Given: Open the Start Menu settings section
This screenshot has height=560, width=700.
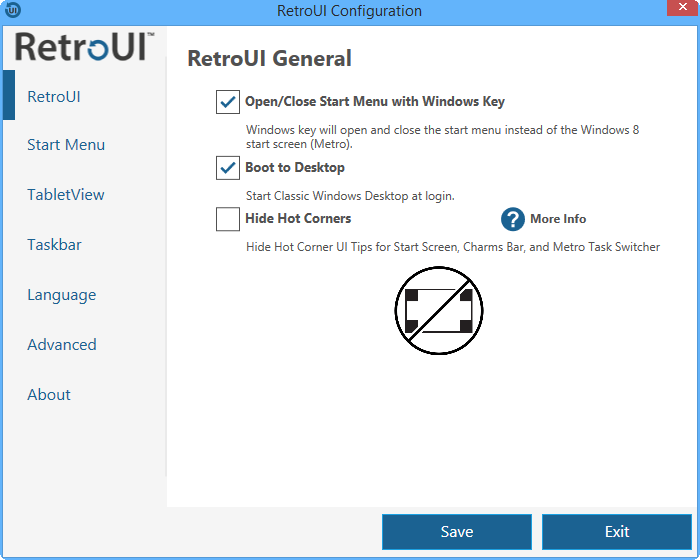Looking at the screenshot, I should point(66,145).
